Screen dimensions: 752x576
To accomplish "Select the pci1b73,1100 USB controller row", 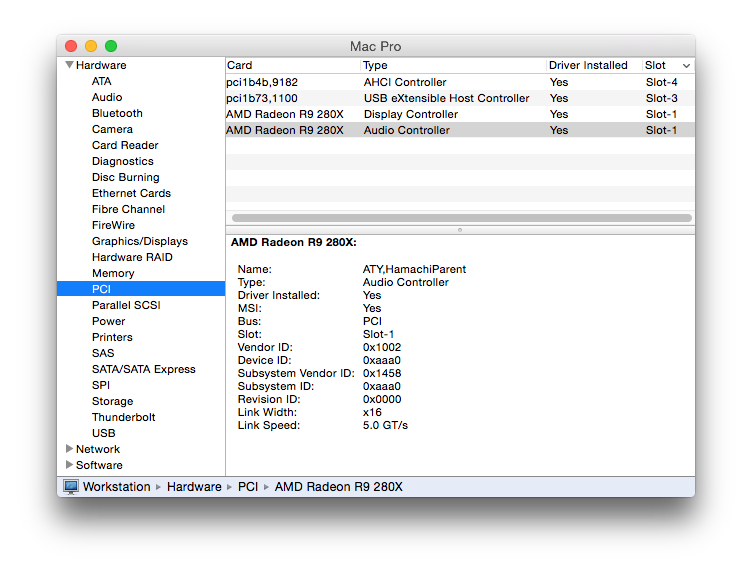I will [x=460, y=98].
